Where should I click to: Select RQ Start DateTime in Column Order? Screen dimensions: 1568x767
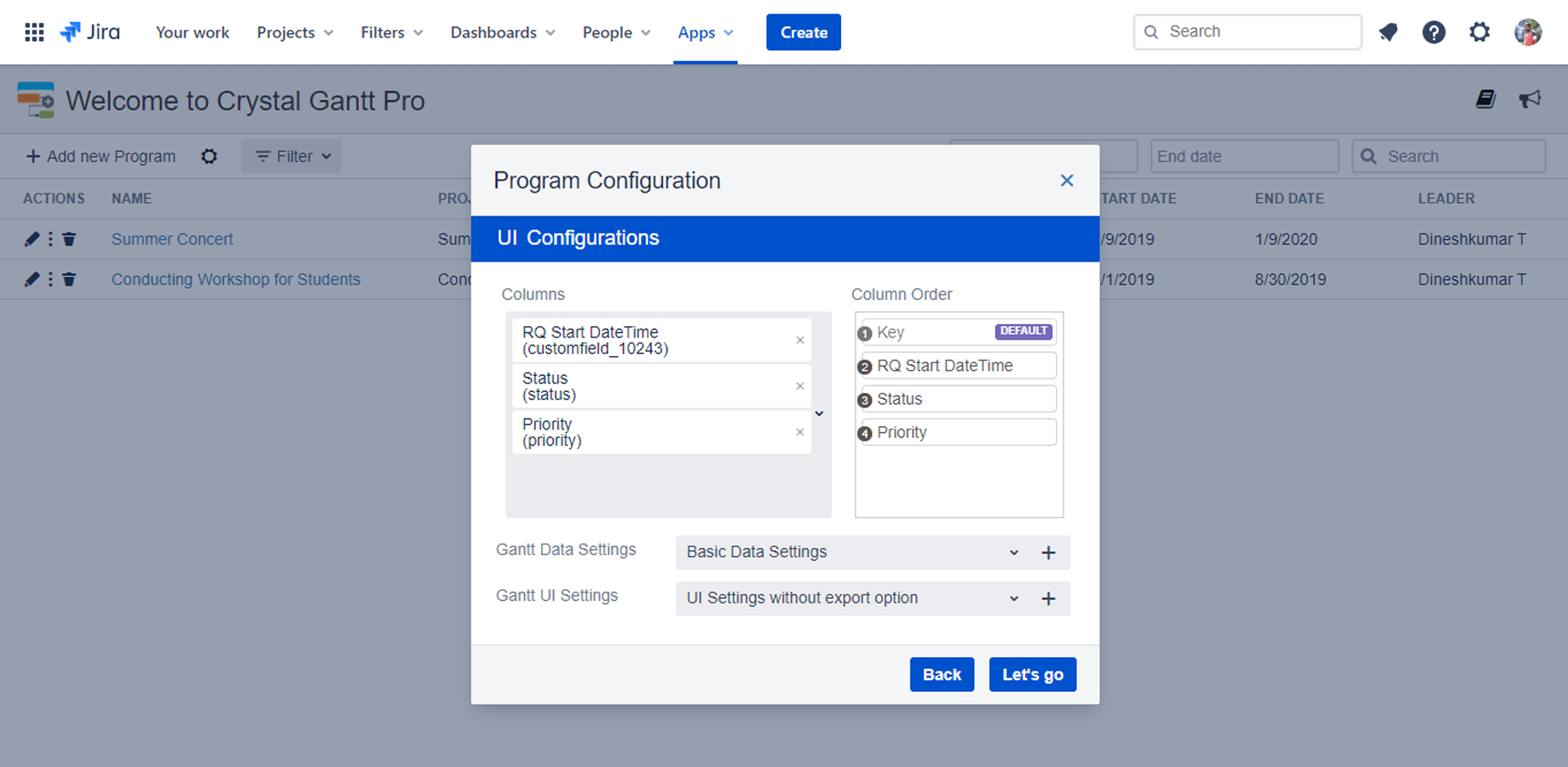click(x=959, y=366)
